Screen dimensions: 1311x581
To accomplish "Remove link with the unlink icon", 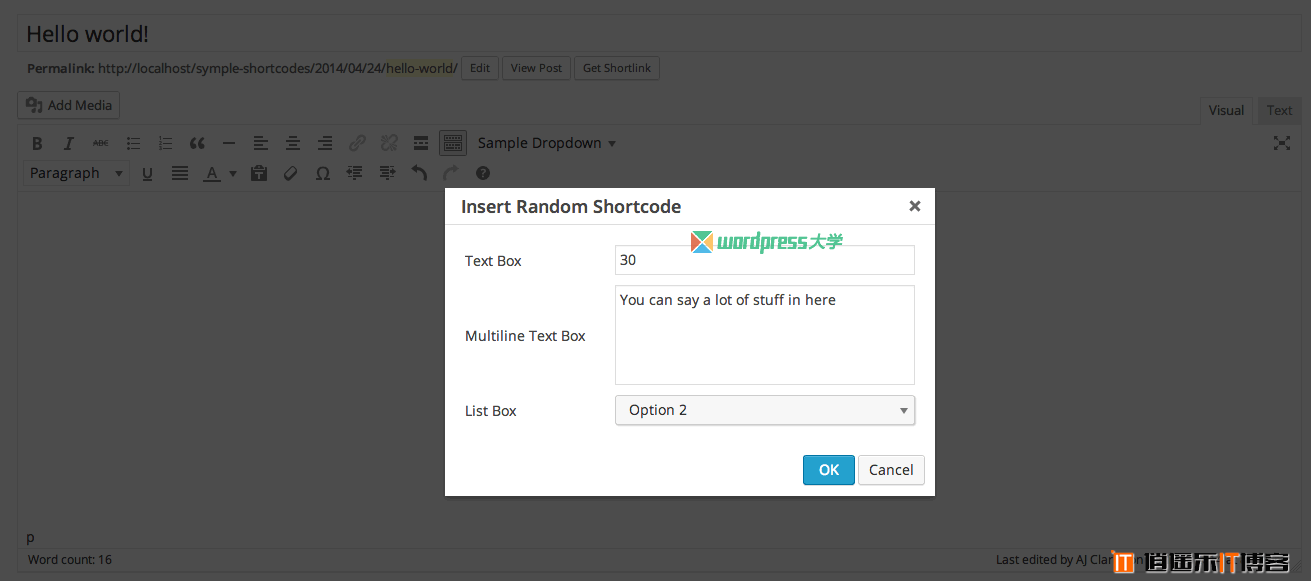I will 389,143.
